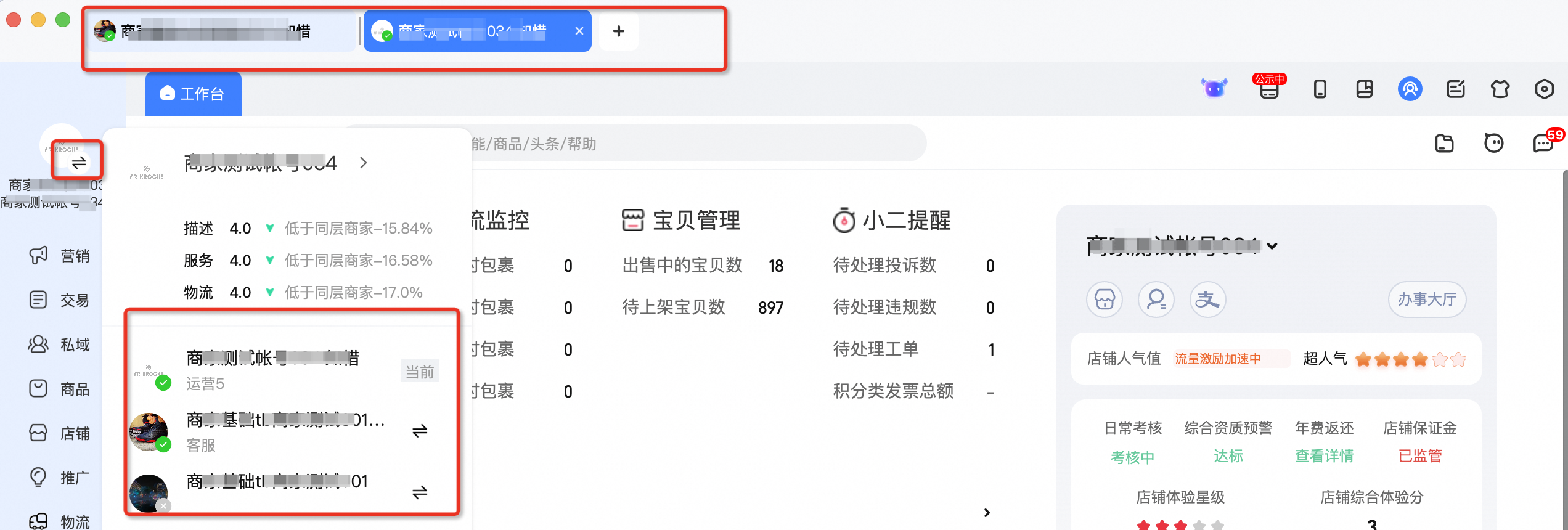
Task: Open the 工作台 tab
Action: (193, 94)
